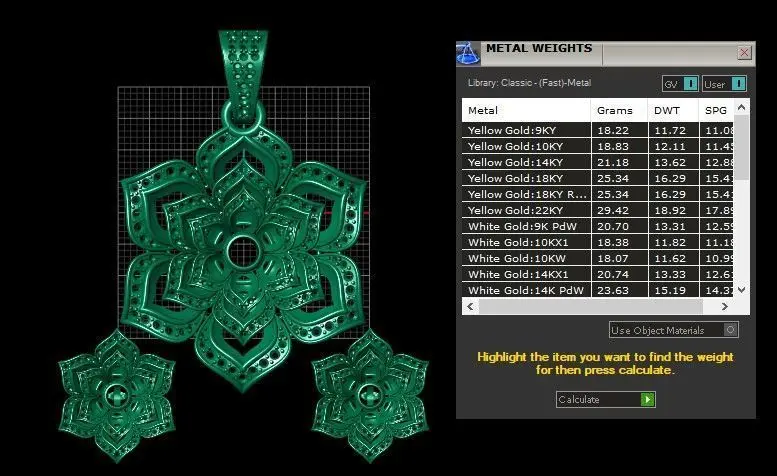The width and height of the screenshot is (777, 476).
Task: Click the horizontal scrollbar left arrow
Action: 470,306
